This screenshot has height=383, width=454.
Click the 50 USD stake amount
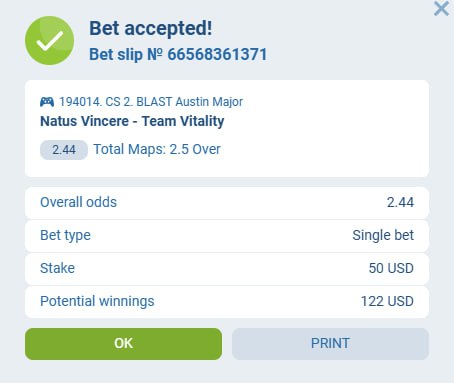coord(391,268)
